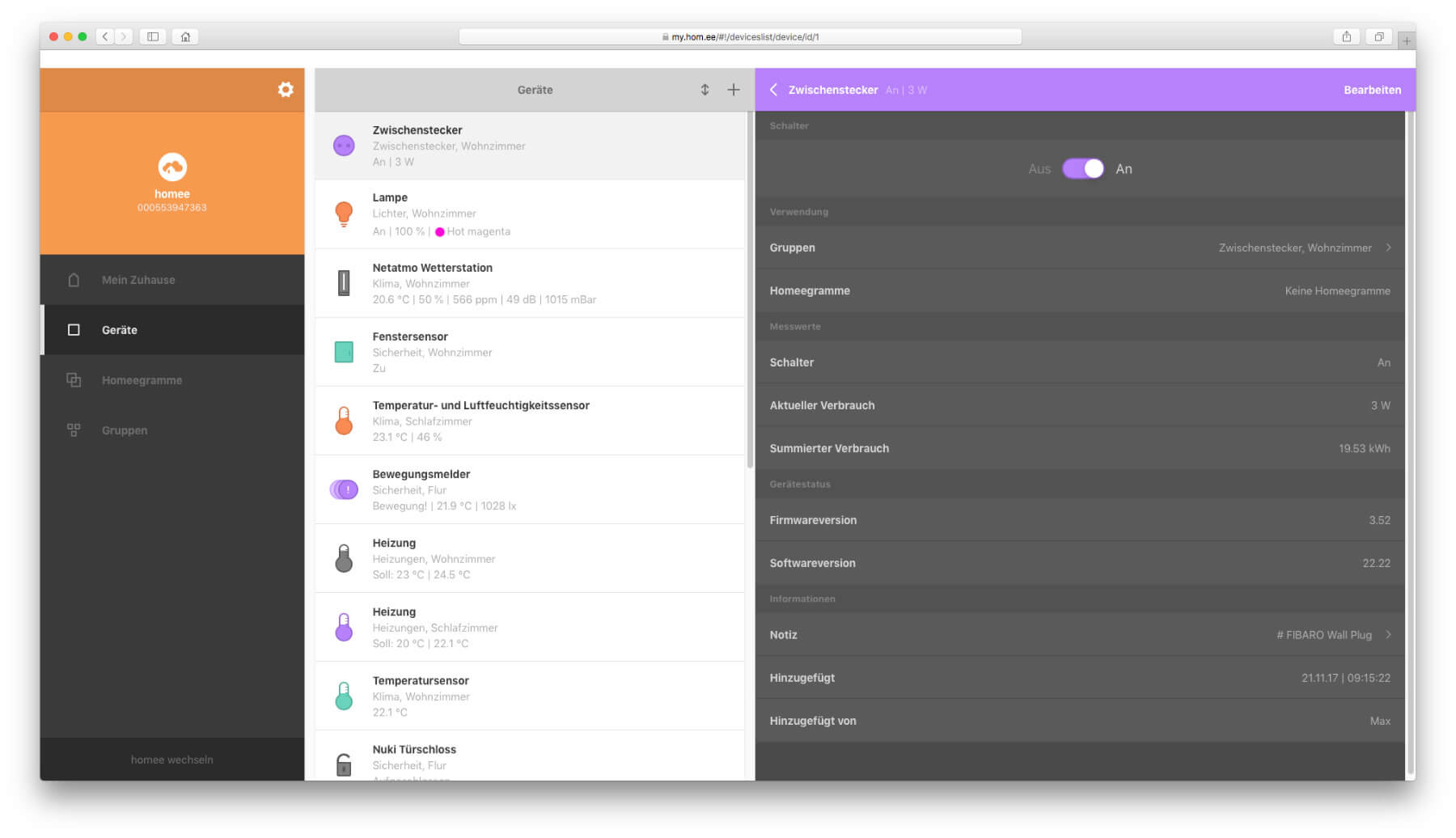Click the Bearbeiten button
Screen dimensions: 1456x838
(1372, 90)
